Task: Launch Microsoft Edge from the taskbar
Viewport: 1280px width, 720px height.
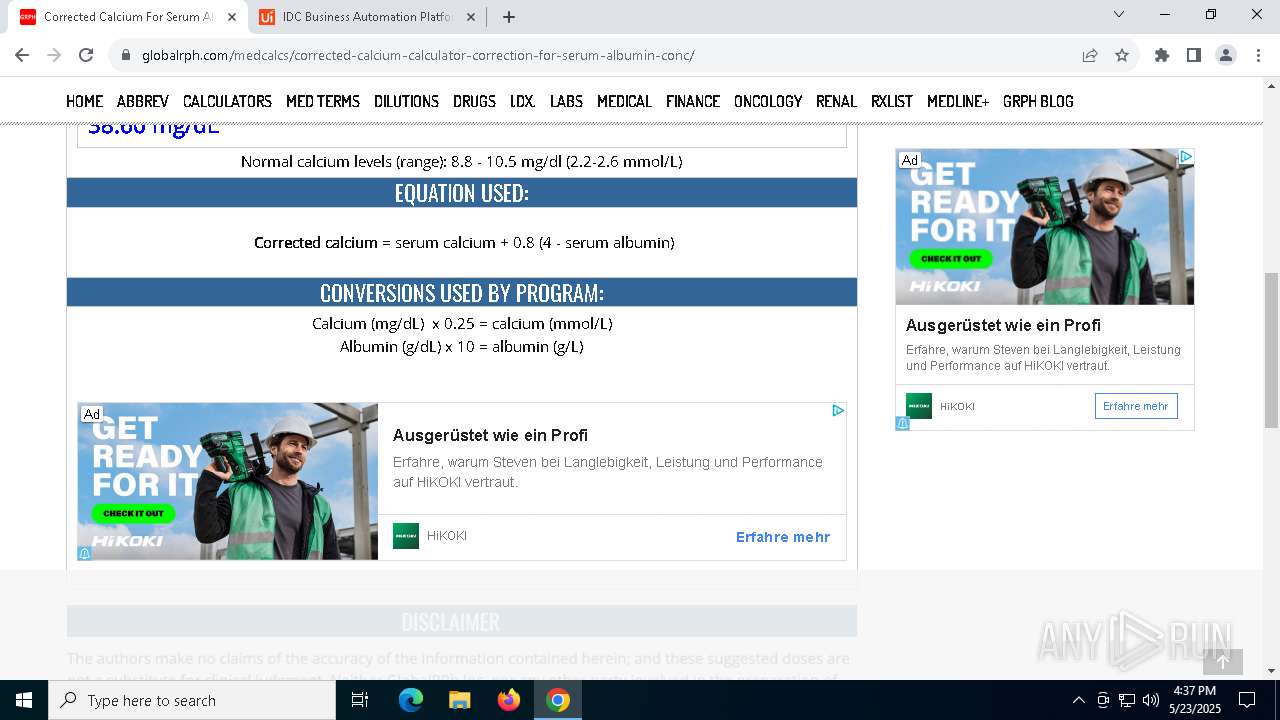Action: click(x=411, y=700)
